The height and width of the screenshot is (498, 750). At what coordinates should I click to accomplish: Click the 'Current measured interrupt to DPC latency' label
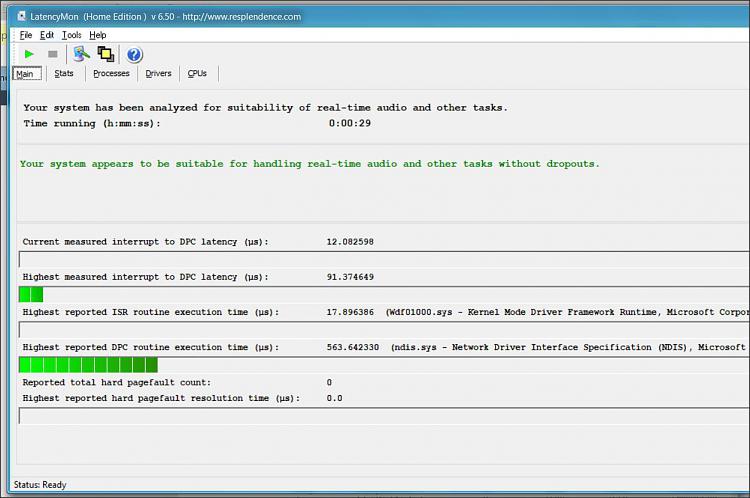pos(145,242)
